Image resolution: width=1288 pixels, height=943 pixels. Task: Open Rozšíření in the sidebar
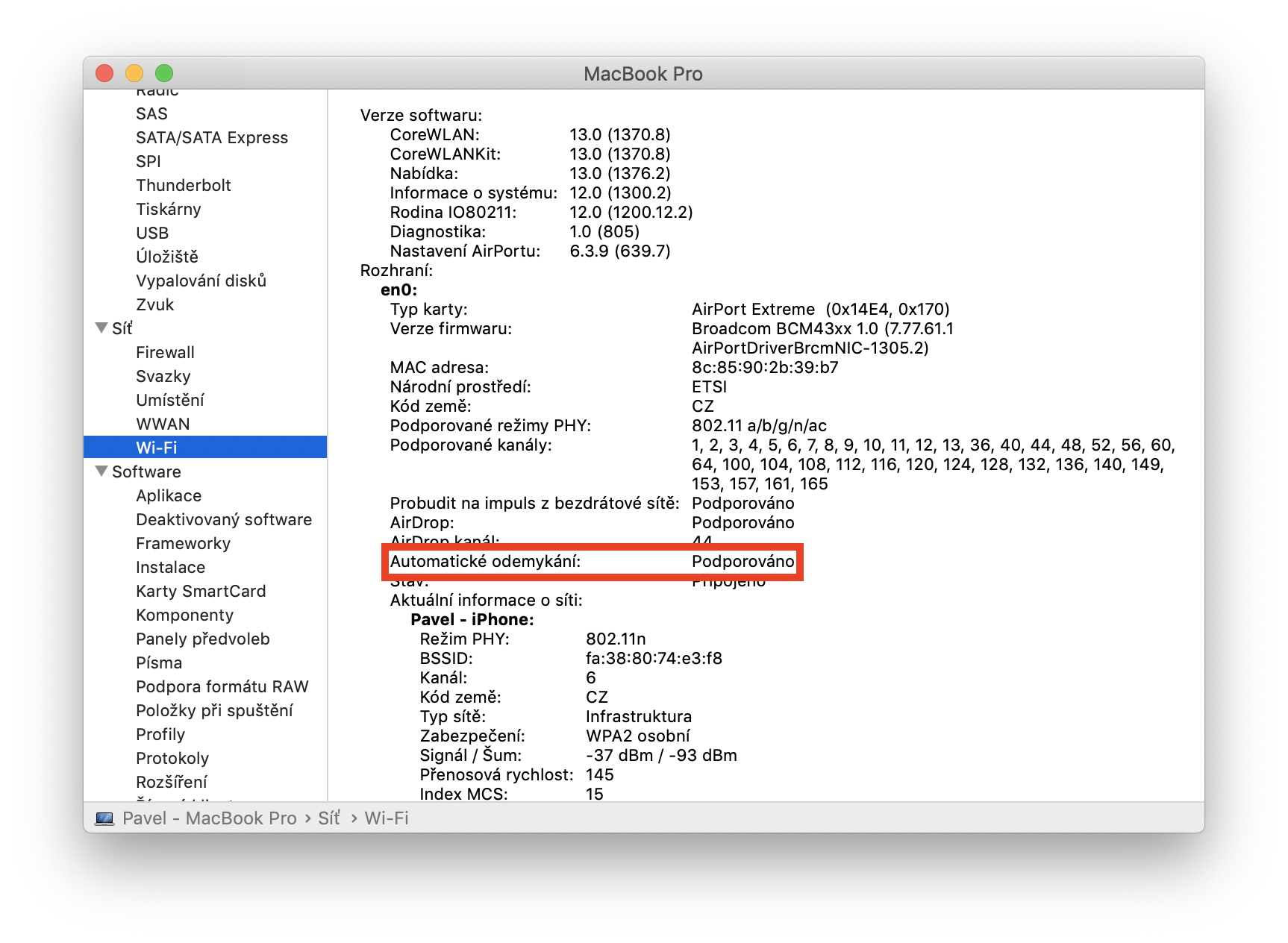pos(172,782)
